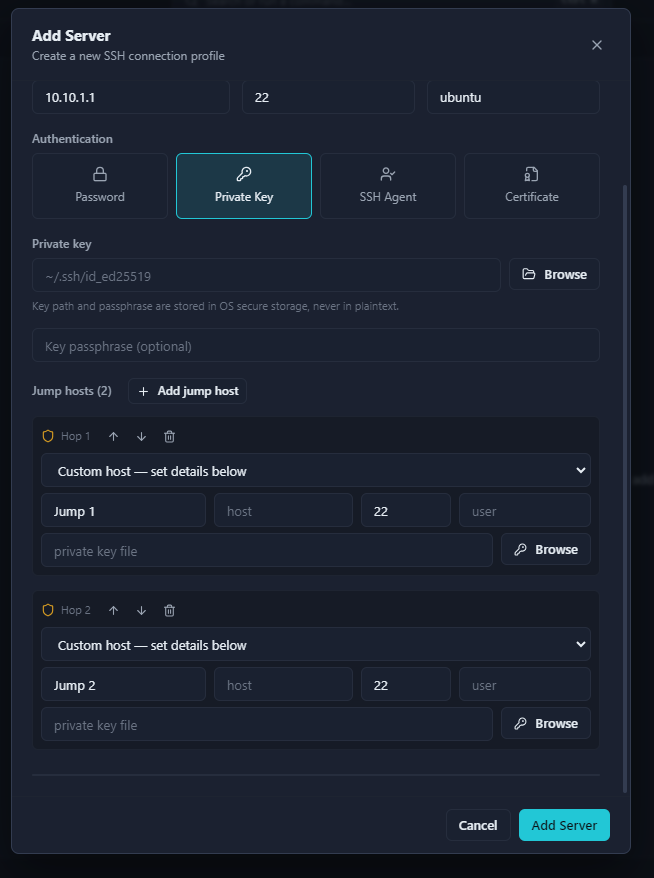Focus Hop 2 private key file field
The image size is (654, 878).
coord(267,725)
